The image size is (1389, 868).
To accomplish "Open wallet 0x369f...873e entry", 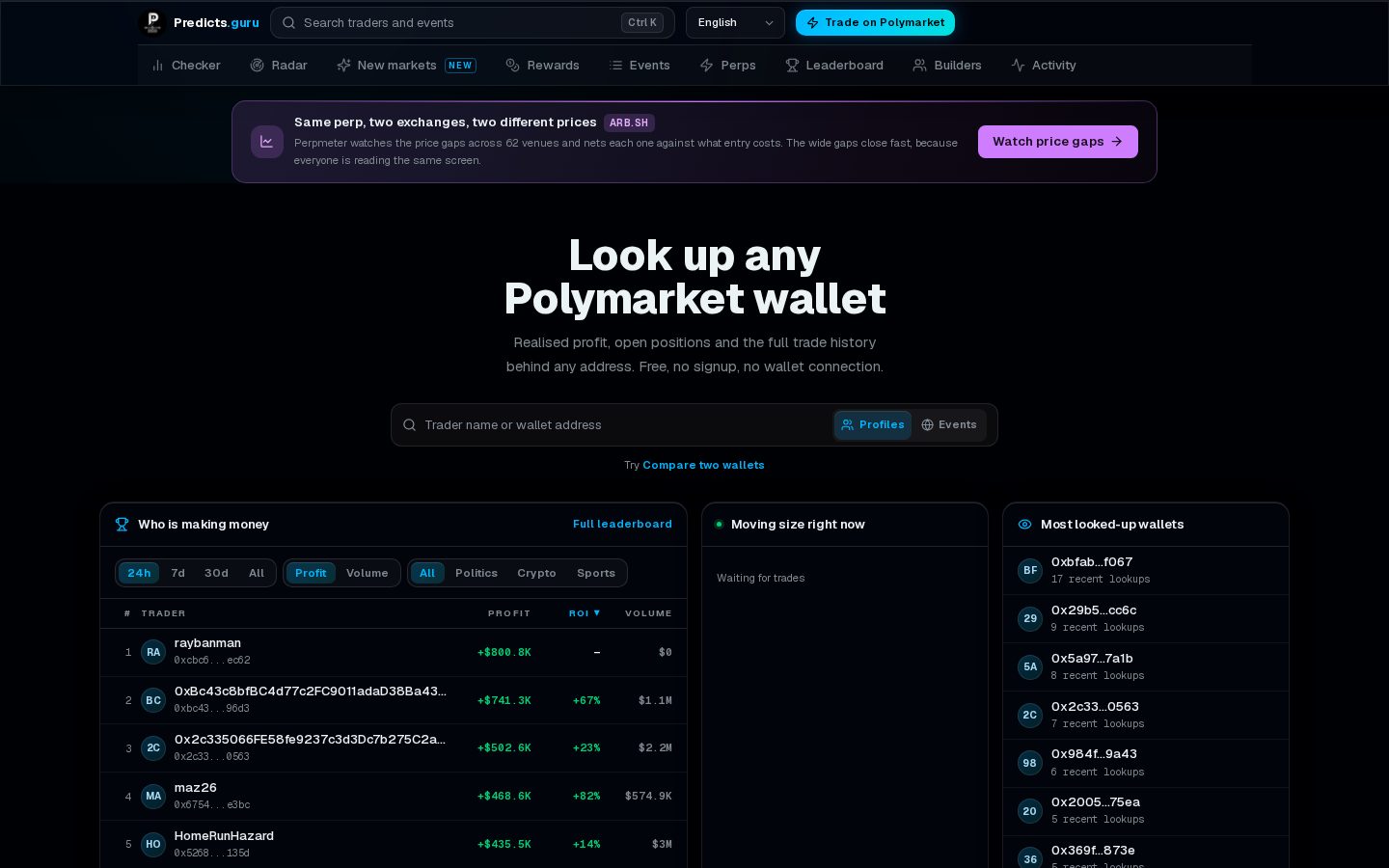I will tap(1146, 853).
